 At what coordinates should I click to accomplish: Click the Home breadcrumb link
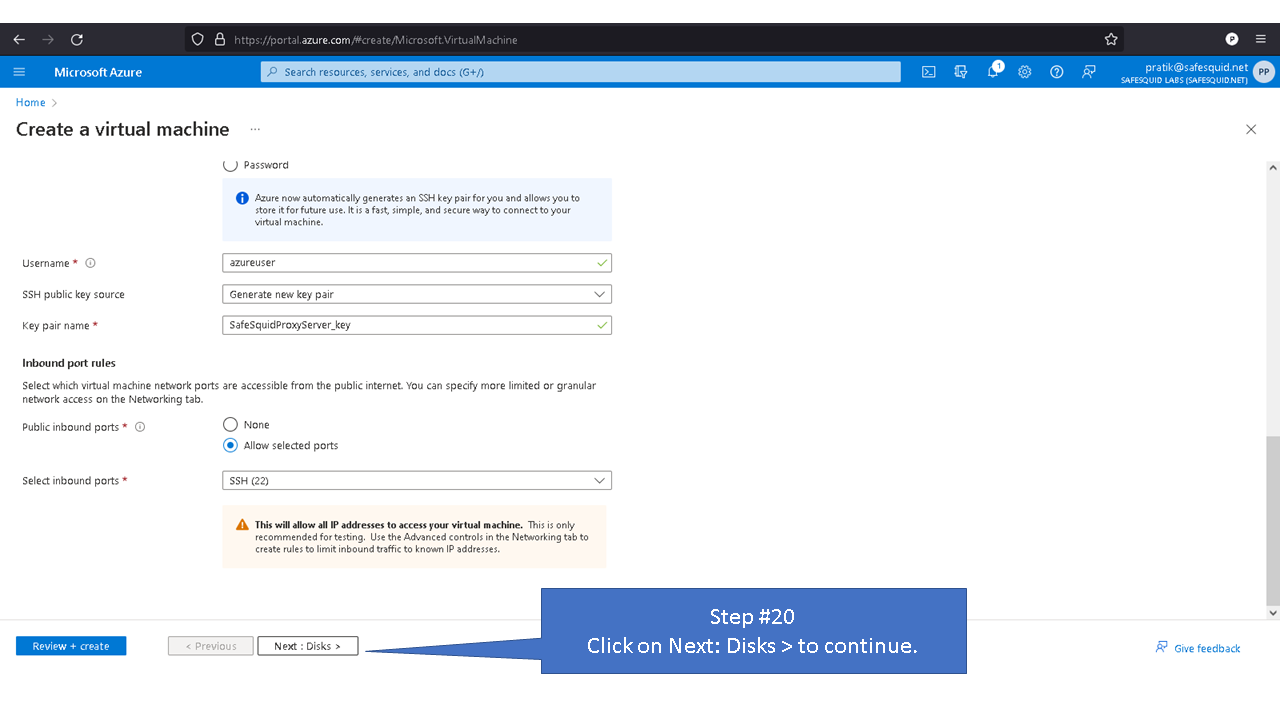coord(30,103)
